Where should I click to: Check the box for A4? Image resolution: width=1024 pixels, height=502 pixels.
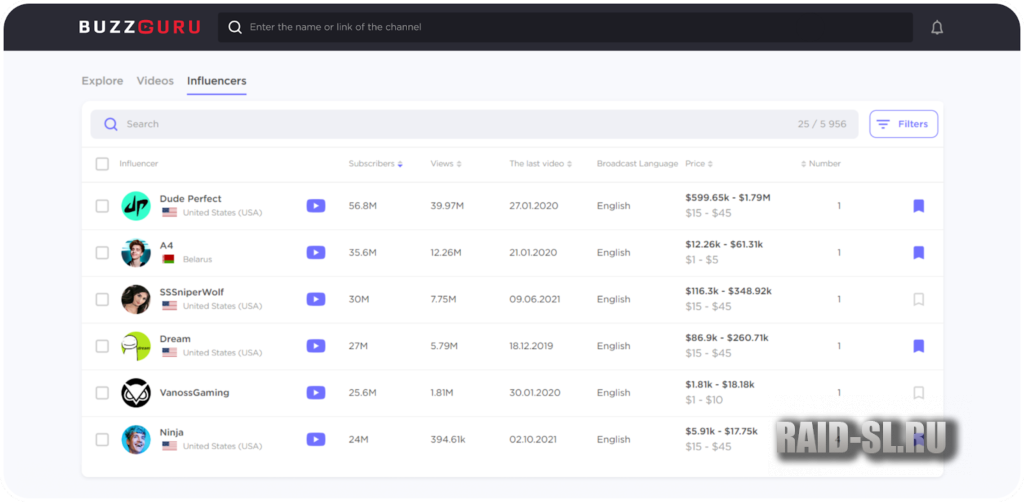click(x=102, y=253)
